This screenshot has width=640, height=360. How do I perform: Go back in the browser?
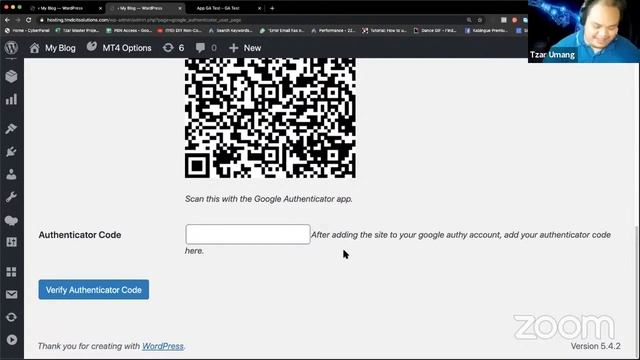click(x=7, y=20)
